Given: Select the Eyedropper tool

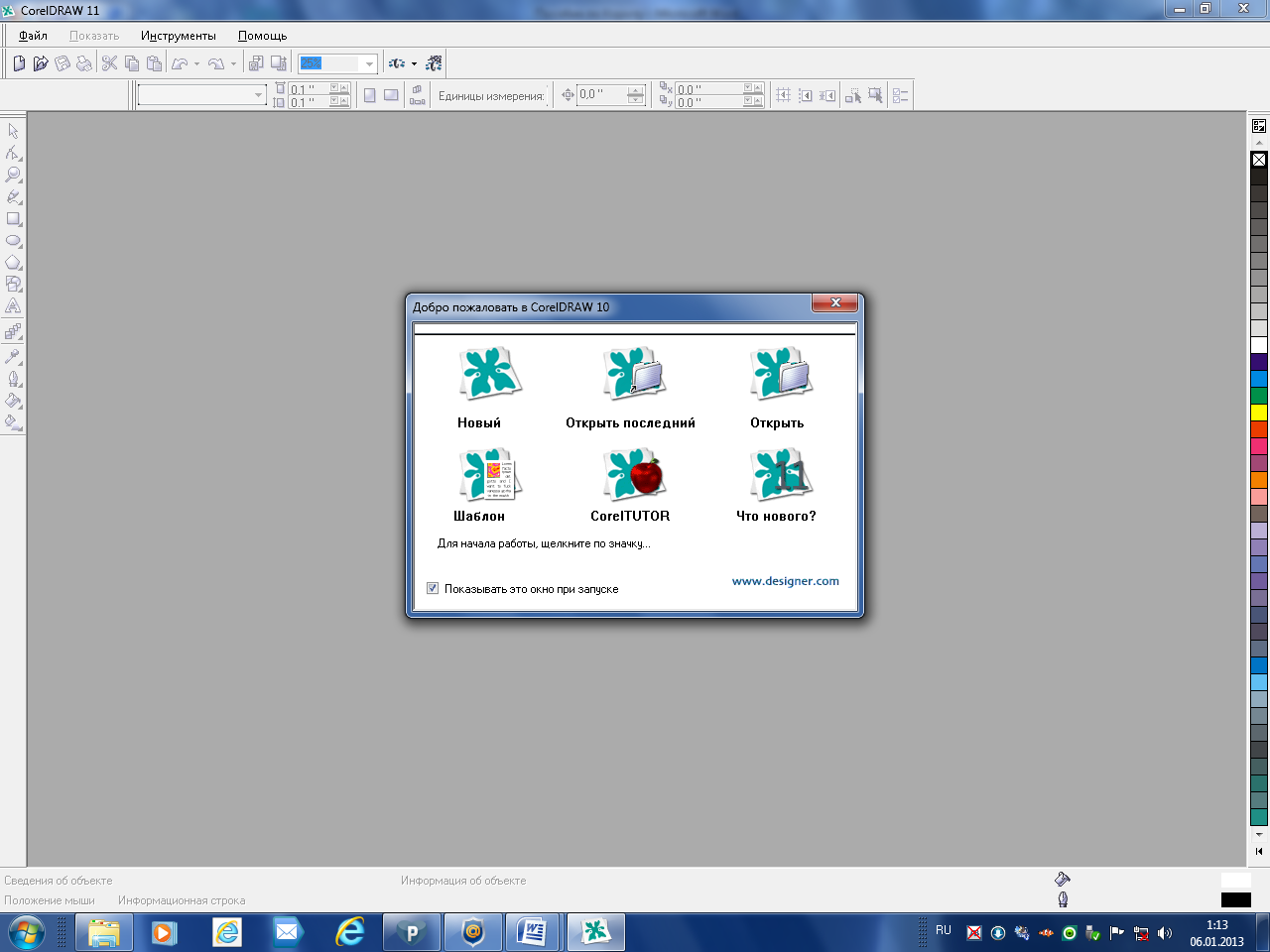Looking at the screenshot, I should pos(13,356).
